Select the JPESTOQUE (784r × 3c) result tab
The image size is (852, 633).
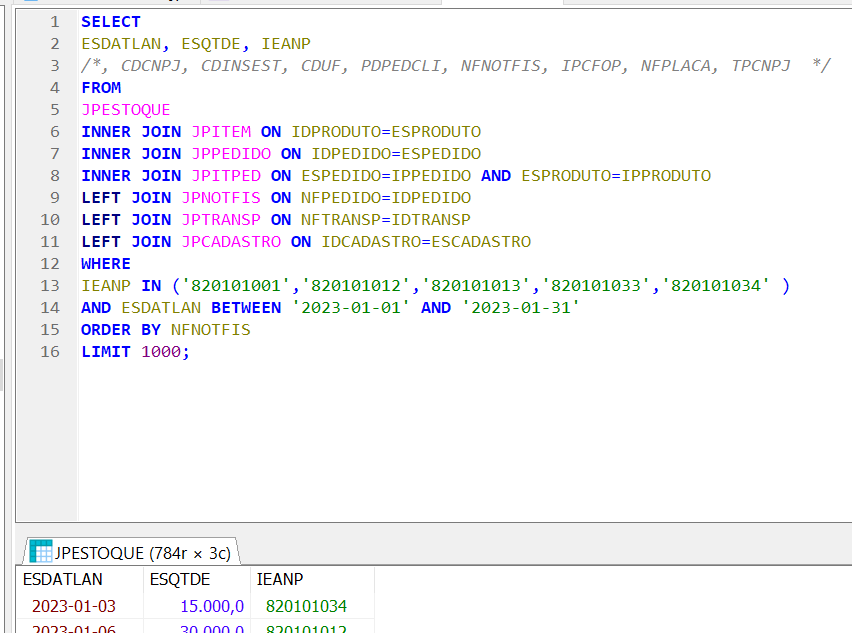coord(142,552)
